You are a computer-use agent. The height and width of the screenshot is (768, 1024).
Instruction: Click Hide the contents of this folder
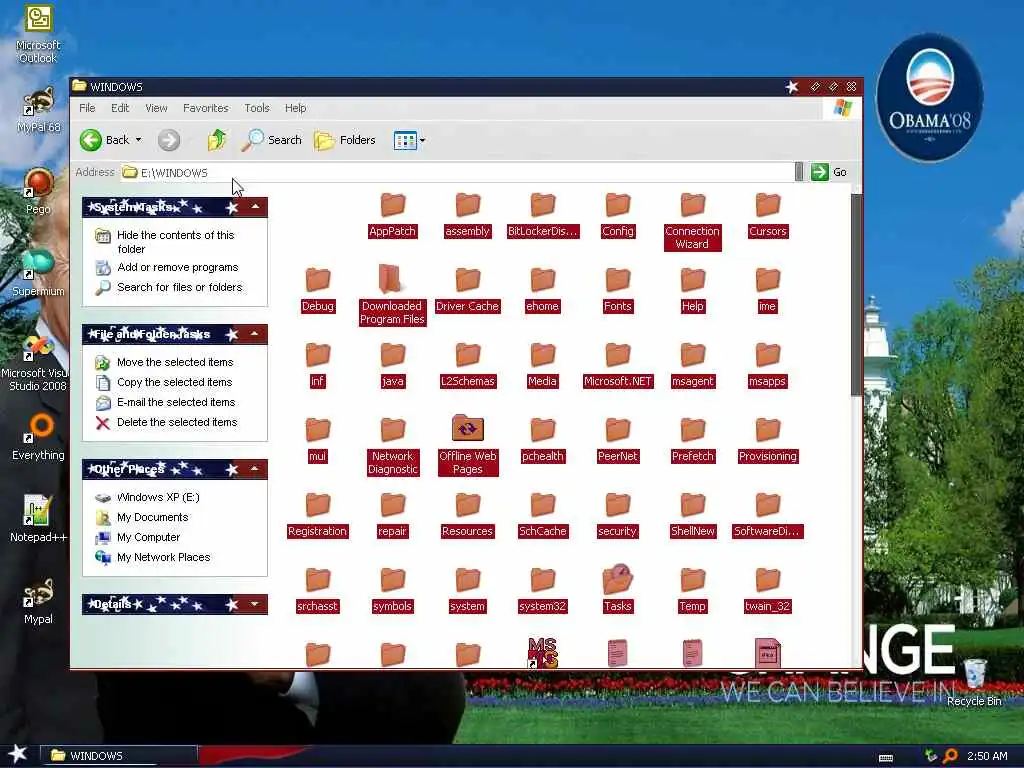tap(175, 242)
